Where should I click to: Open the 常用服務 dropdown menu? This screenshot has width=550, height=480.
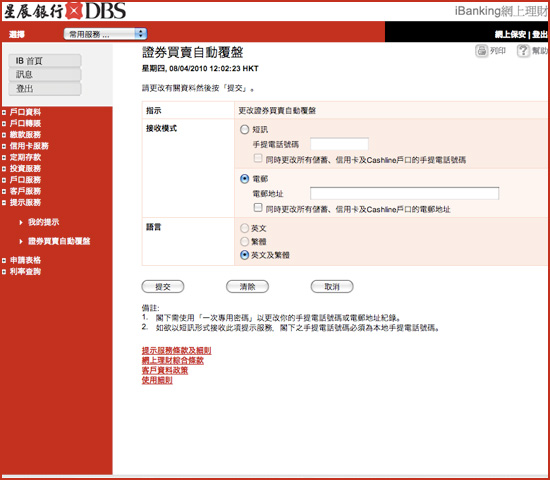click(x=105, y=34)
